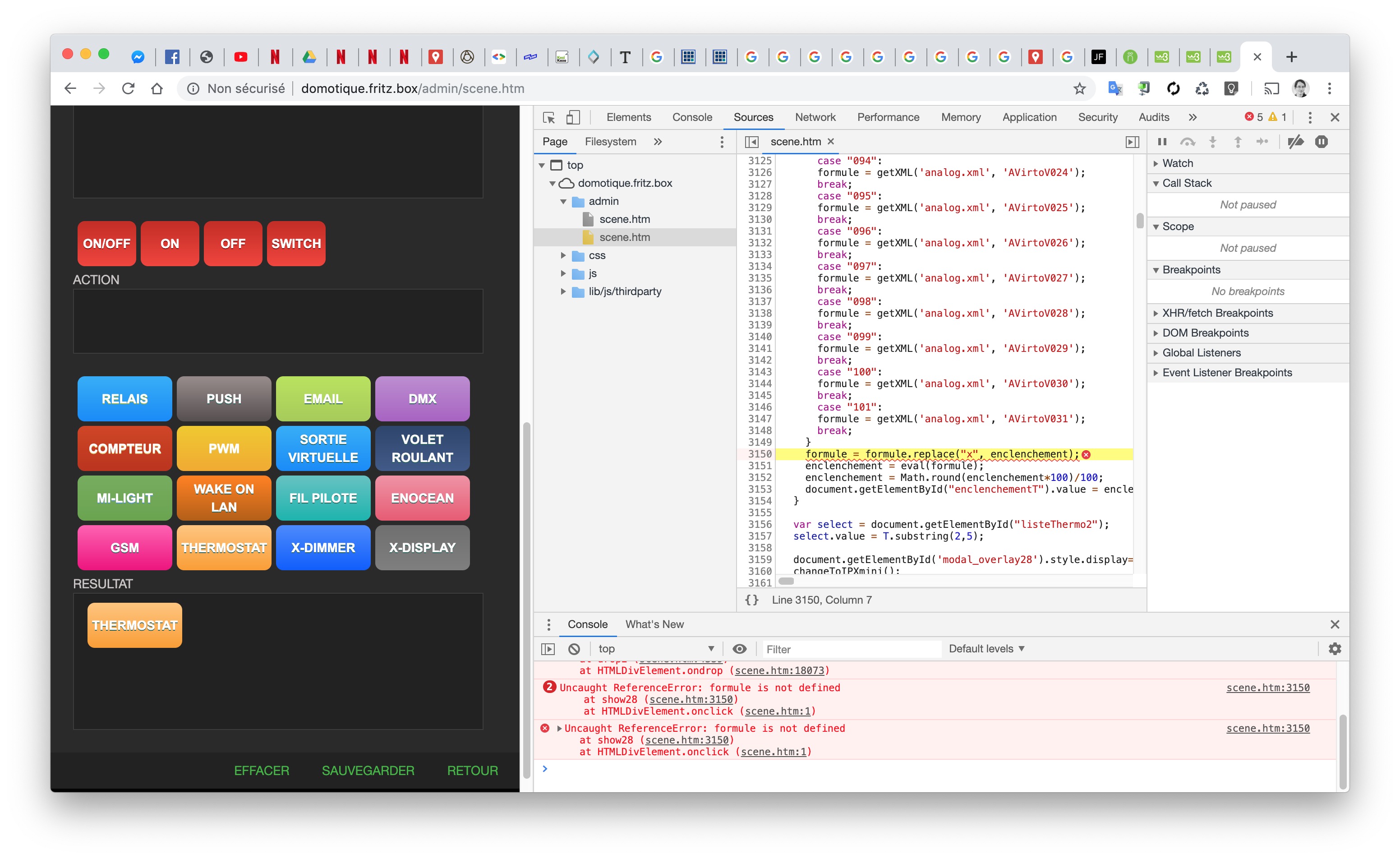
Task: Open console settings gear icon
Action: click(1335, 649)
